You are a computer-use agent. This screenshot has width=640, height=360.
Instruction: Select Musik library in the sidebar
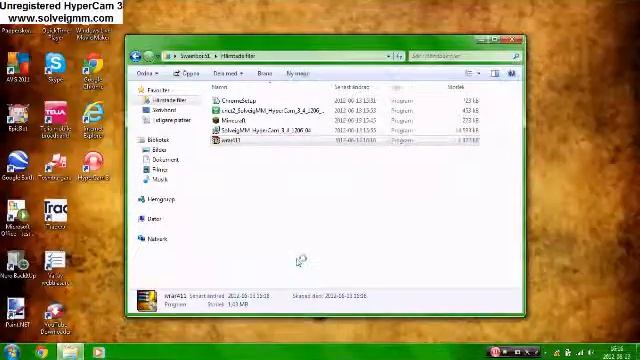tap(160, 180)
